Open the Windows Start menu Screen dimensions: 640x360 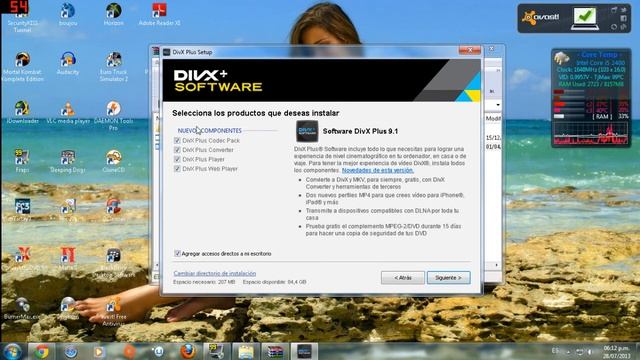pyautogui.click(x=13, y=351)
